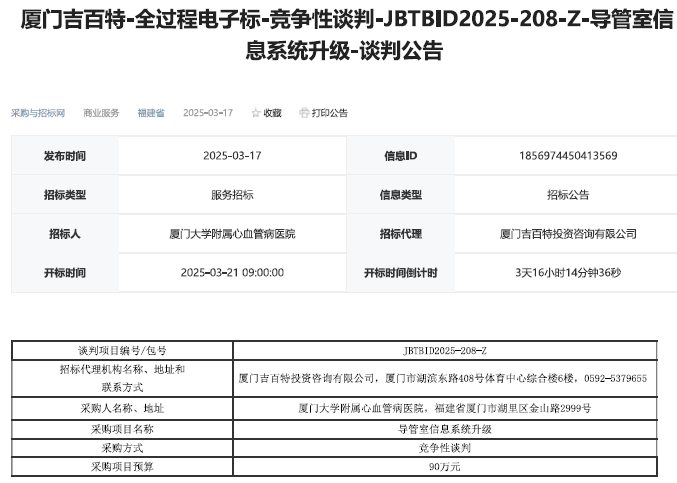The image size is (677, 483).
Task: Click the bid opening time 2025-03-21 09:00:00
Action: click(232, 272)
